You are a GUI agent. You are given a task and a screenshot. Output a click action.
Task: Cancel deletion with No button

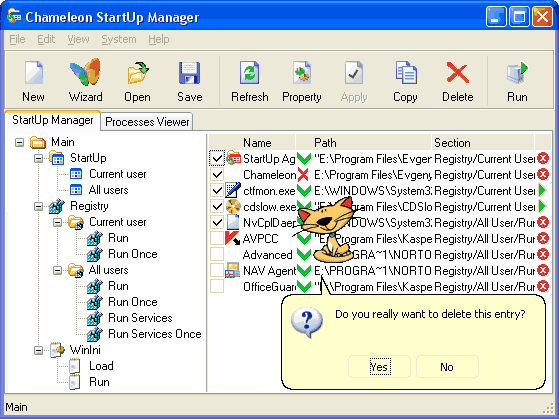click(x=447, y=367)
